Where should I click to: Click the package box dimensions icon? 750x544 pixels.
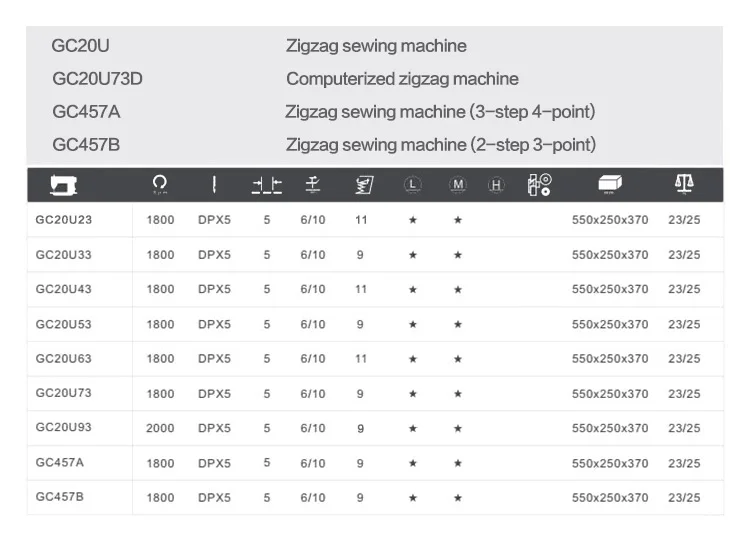[x=609, y=184]
